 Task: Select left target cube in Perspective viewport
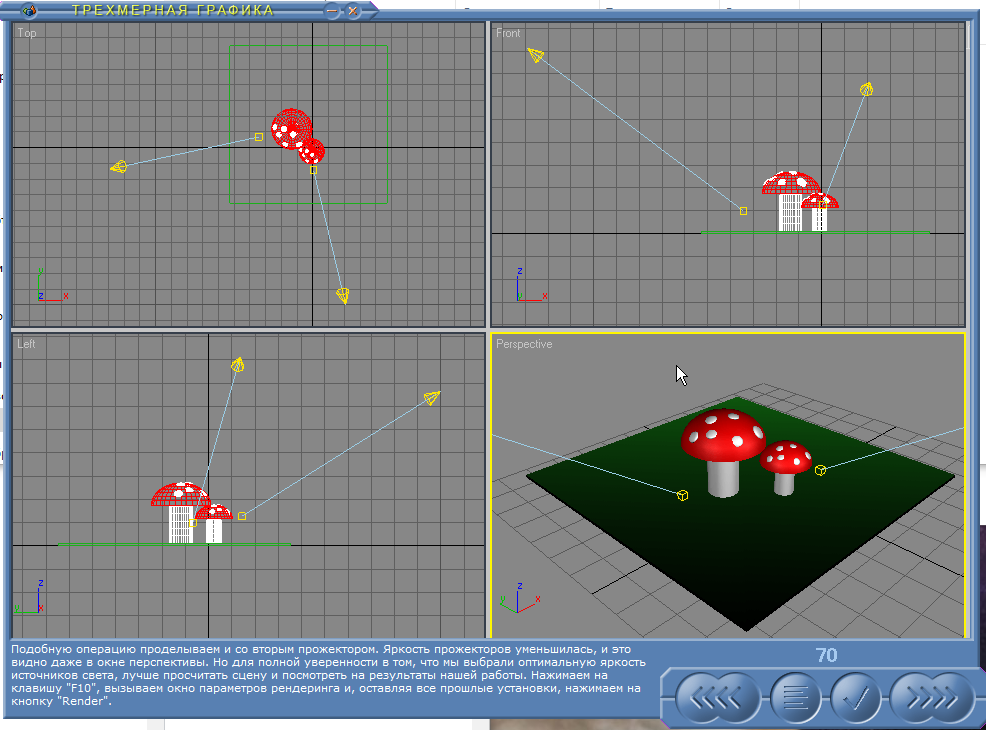tap(682, 495)
